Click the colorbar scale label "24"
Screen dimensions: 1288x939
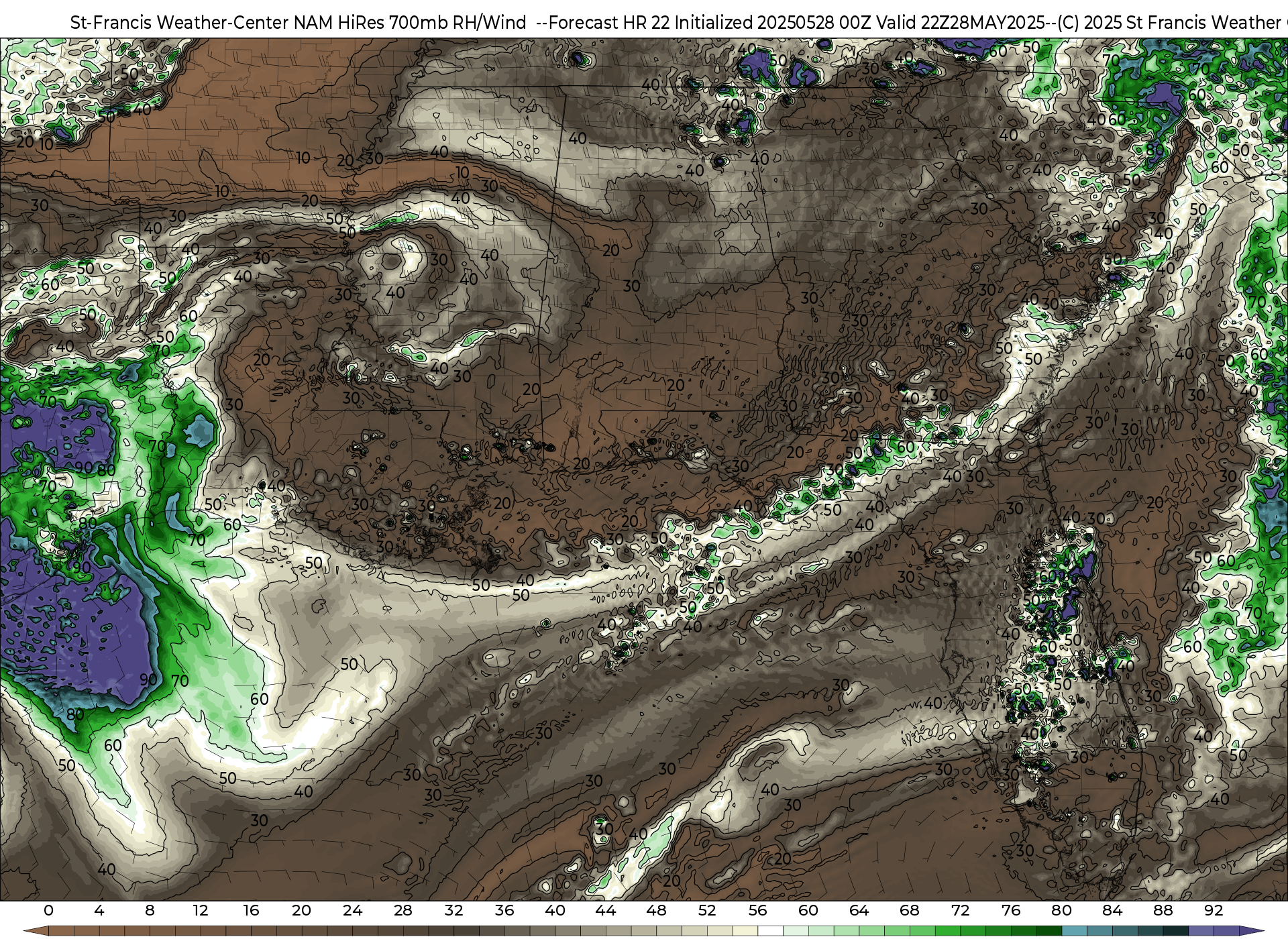352,910
